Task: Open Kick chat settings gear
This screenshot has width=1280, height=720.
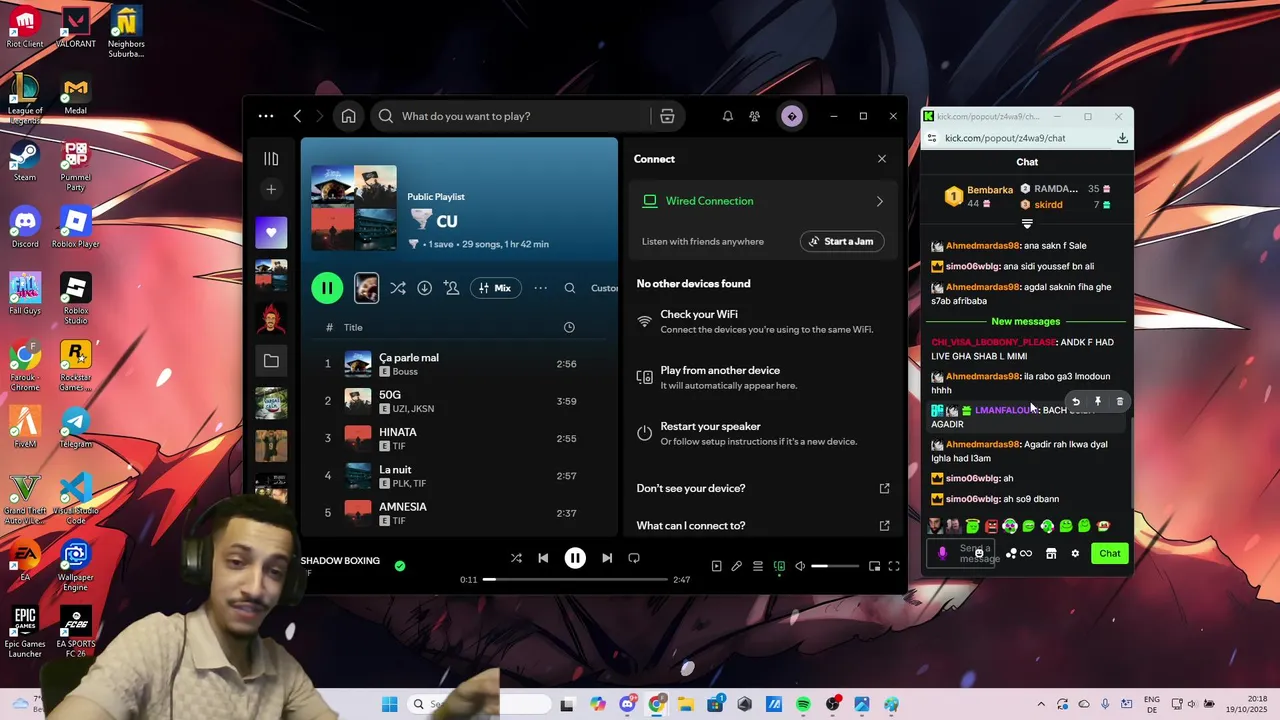Action: [x=1075, y=553]
